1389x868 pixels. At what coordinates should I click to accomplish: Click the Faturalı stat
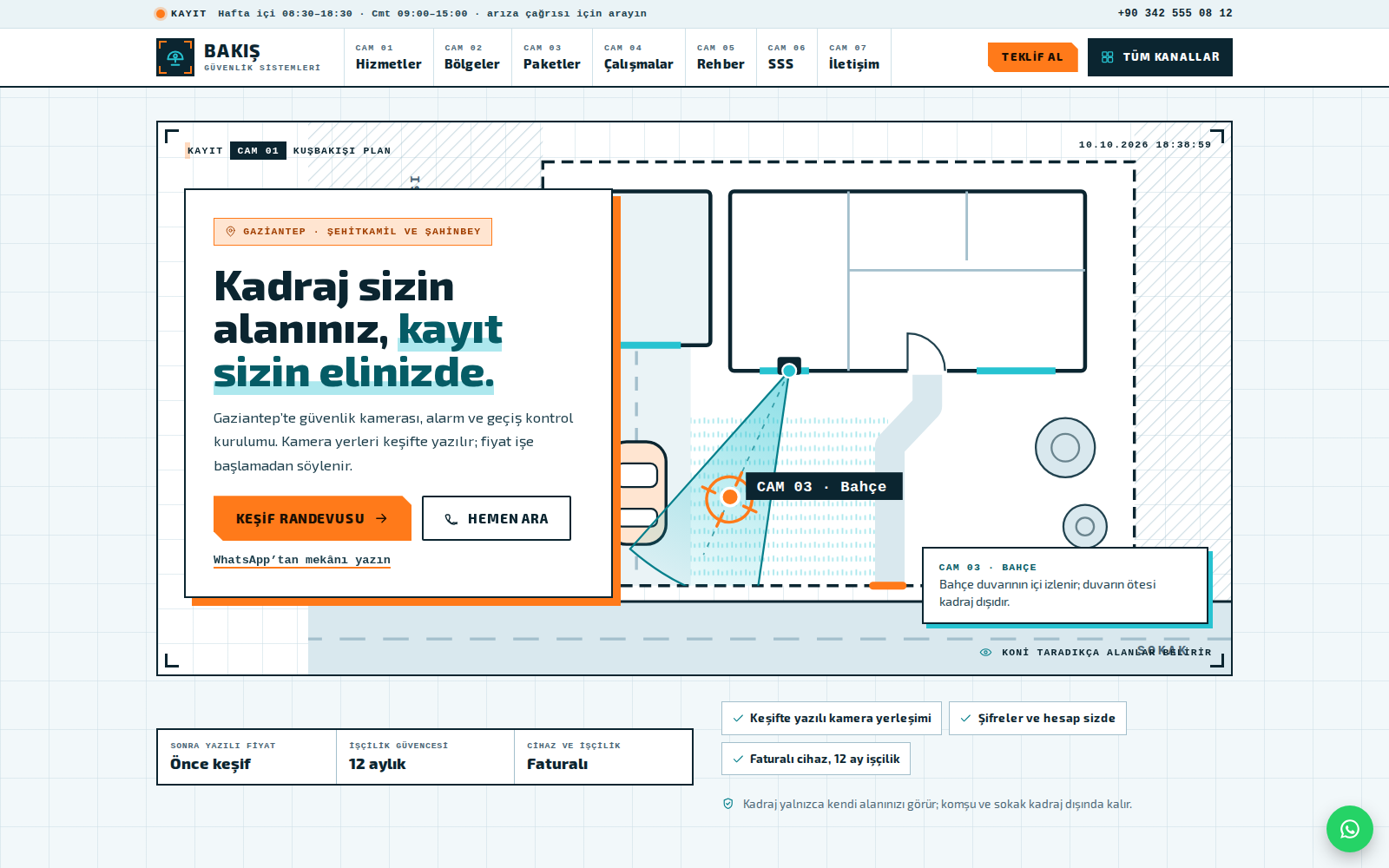point(603,757)
